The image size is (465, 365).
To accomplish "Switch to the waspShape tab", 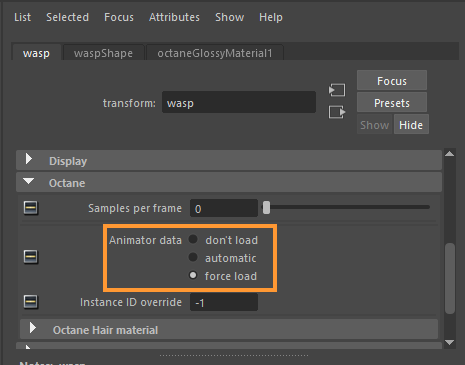I will pos(103,53).
